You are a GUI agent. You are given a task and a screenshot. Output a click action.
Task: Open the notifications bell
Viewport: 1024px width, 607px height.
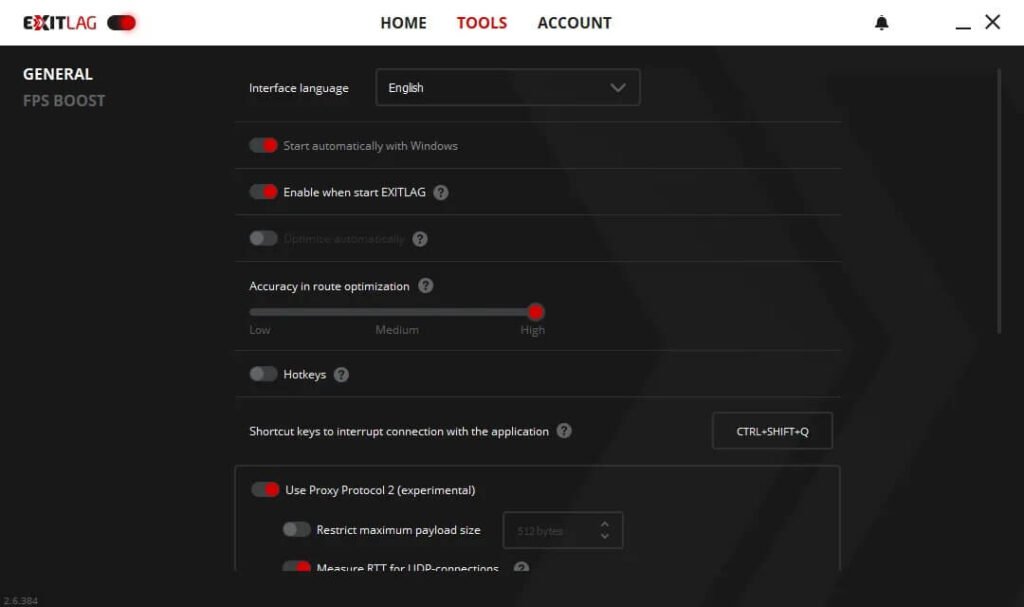pos(882,23)
